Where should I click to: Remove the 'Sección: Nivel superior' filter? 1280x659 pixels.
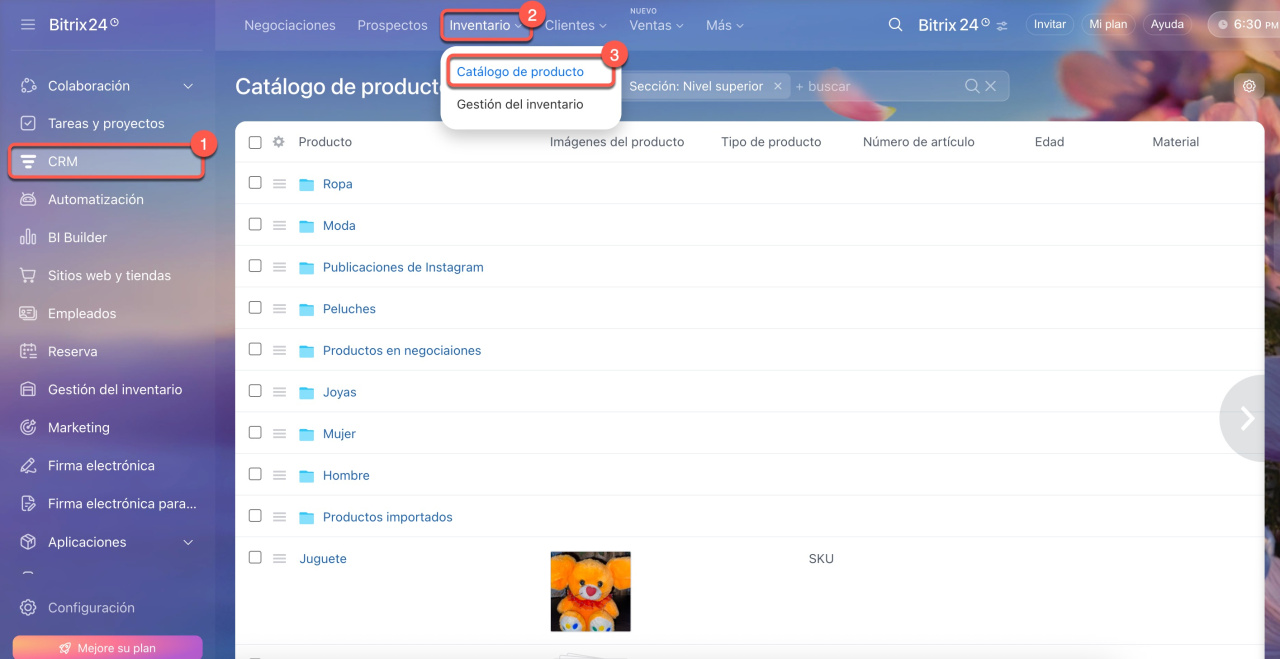pos(778,86)
